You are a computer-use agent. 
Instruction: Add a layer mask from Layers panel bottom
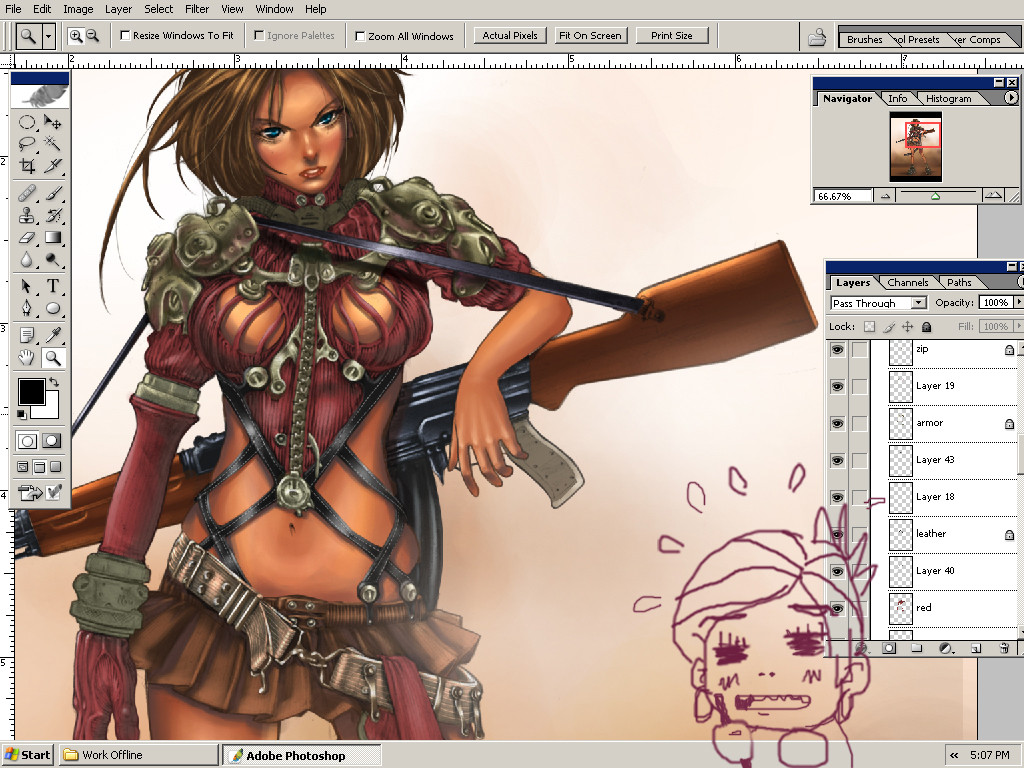click(889, 648)
